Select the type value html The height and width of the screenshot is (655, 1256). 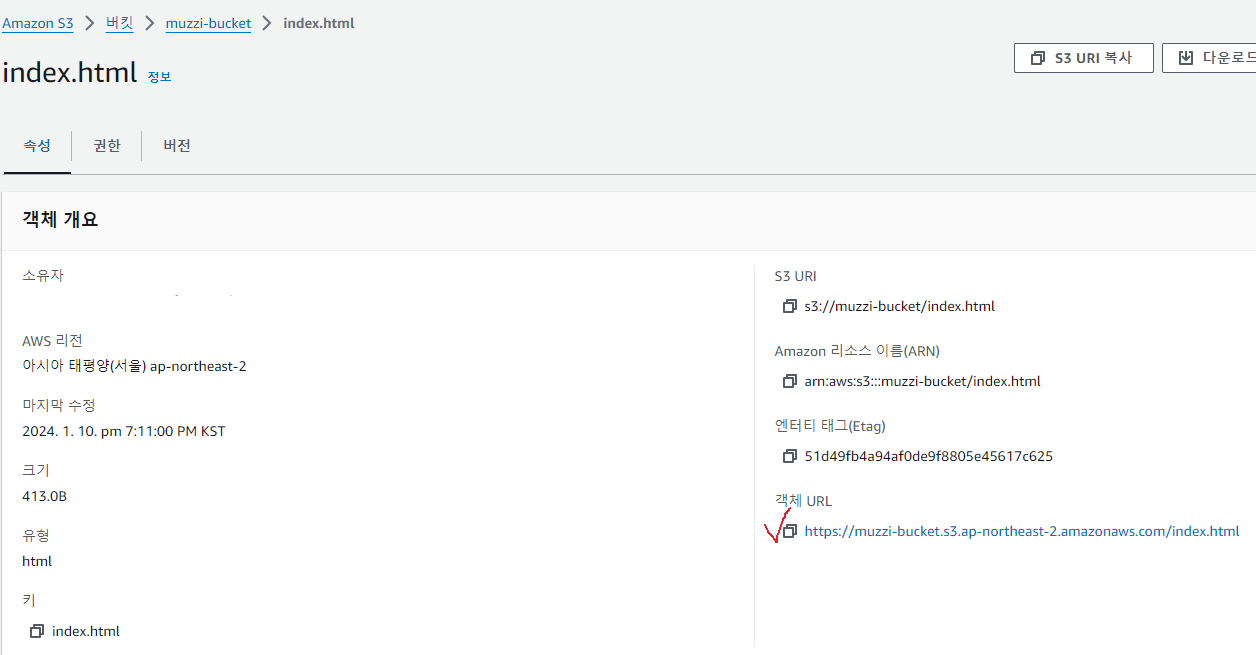point(37,561)
